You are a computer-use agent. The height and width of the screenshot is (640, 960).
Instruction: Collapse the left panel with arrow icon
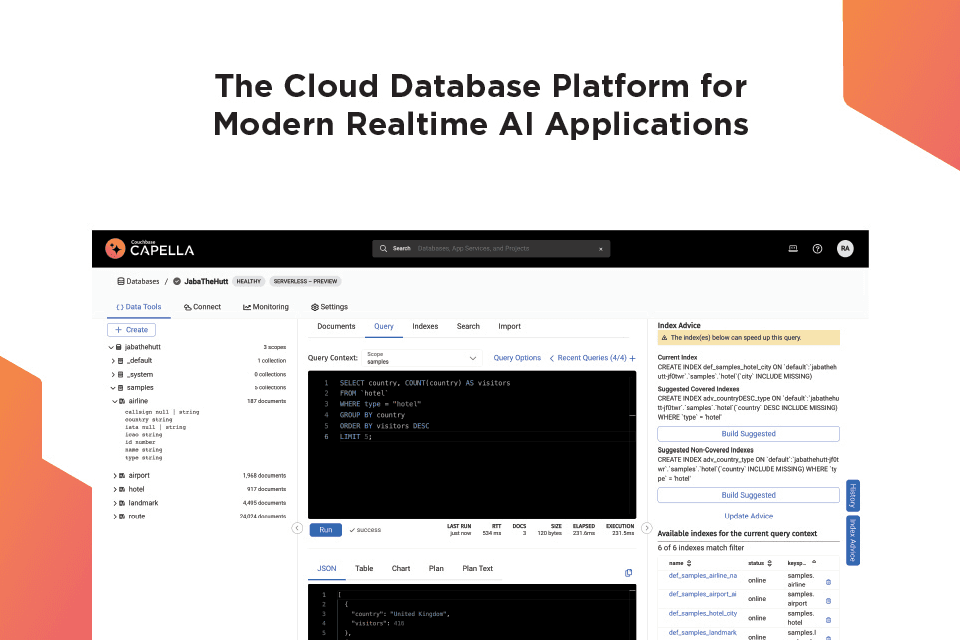tap(297, 528)
